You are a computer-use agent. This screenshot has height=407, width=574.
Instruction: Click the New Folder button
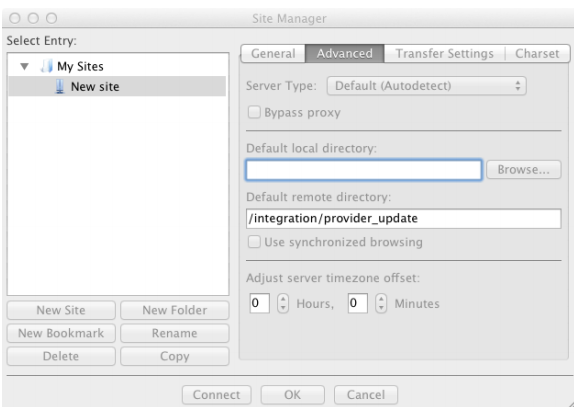[175, 310]
